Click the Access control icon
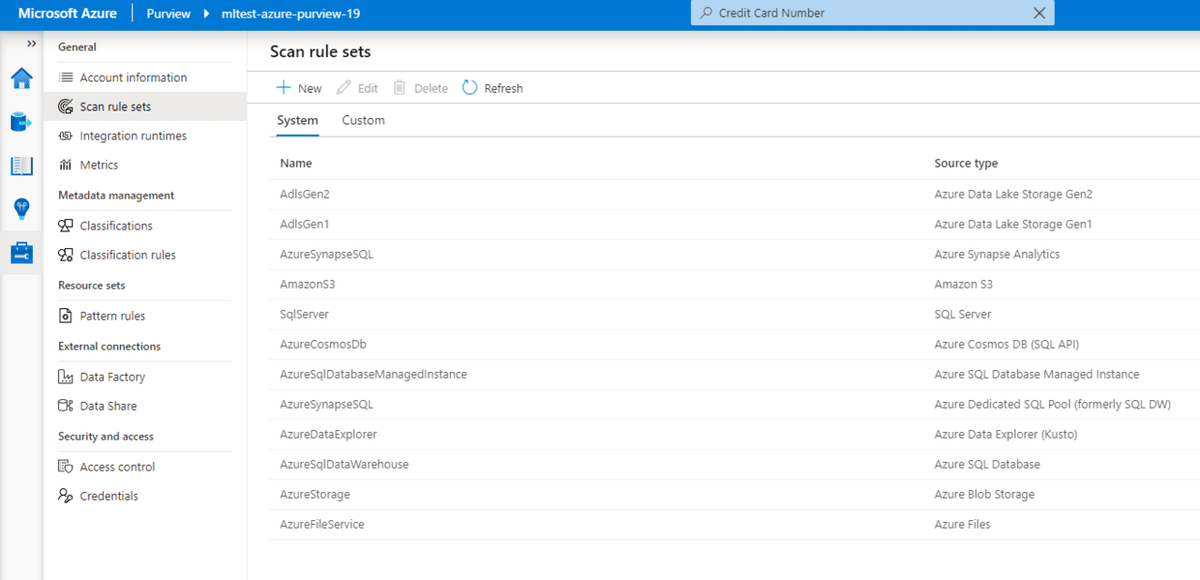Image resolution: width=1200 pixels, height=580 pixels. click(x=66, y=467)
